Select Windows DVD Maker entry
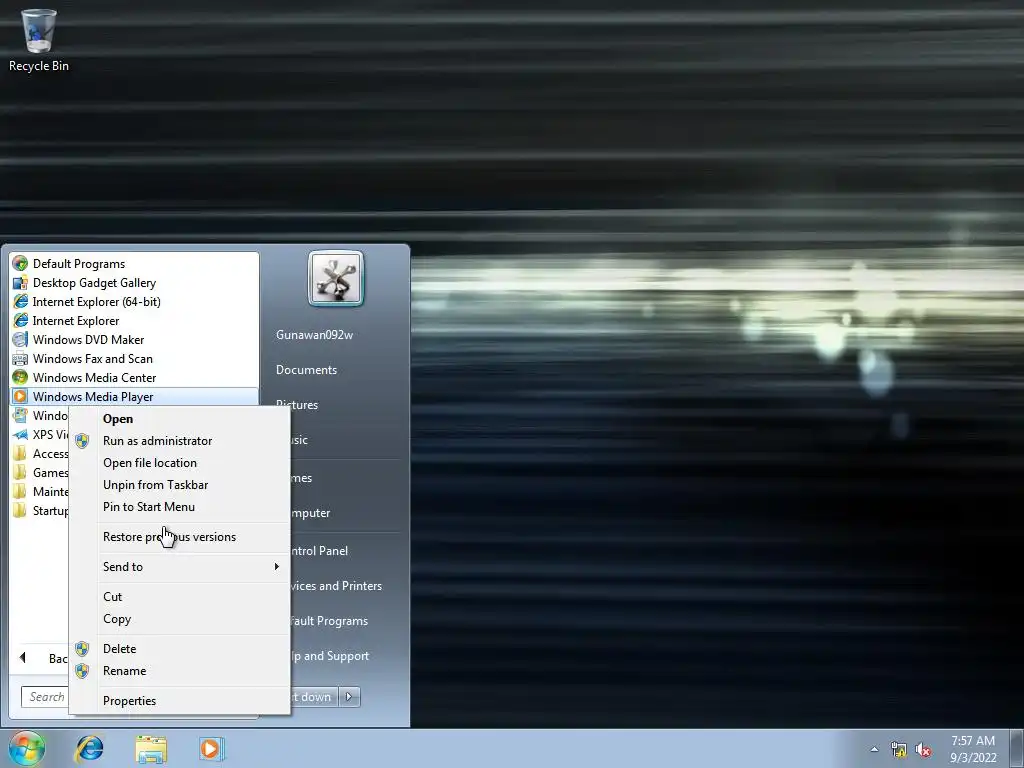This screenshot has width=1024, height=768. pyautogui.click(x=134, y=340)
